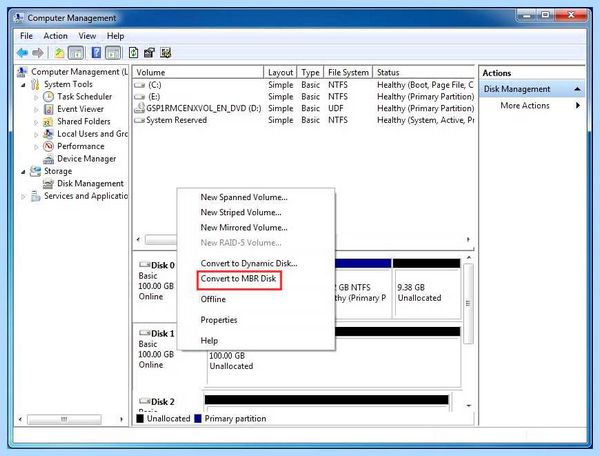Click the 9.38 GB Unallocated block
This screenshot has height=456, width=600.
[x=427, y=289]
